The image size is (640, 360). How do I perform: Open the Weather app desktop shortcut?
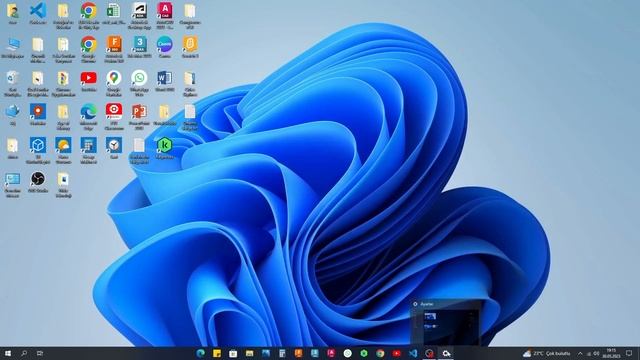[x=63, y=150]
